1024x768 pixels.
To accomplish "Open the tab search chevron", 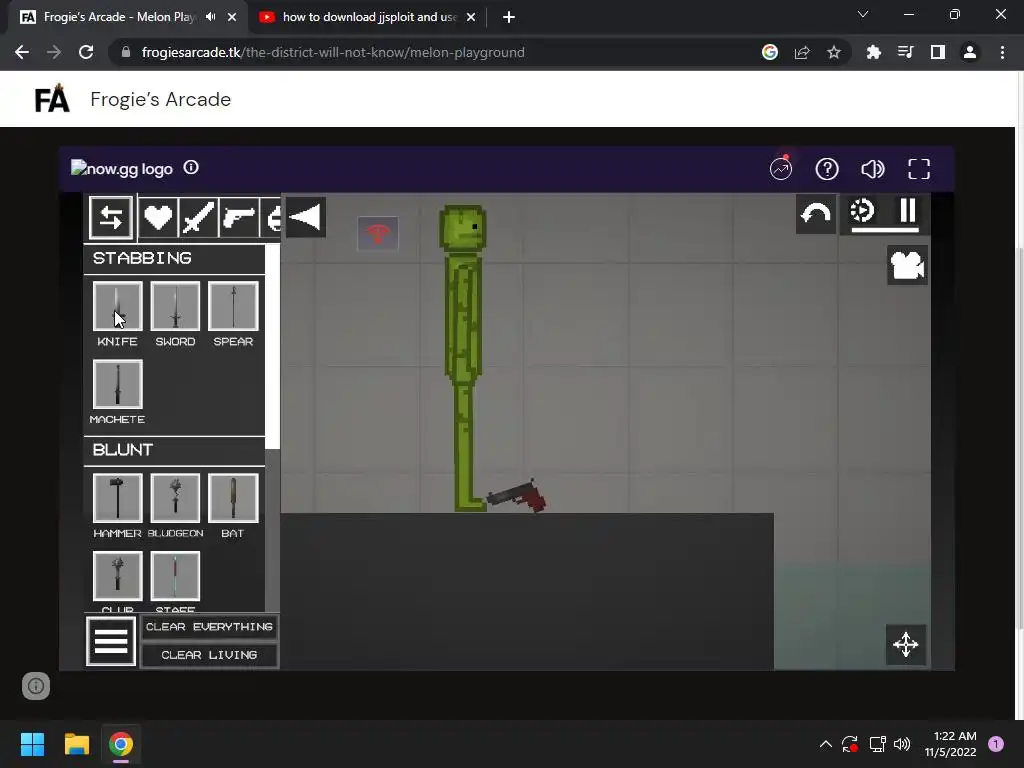I will 863,14.
